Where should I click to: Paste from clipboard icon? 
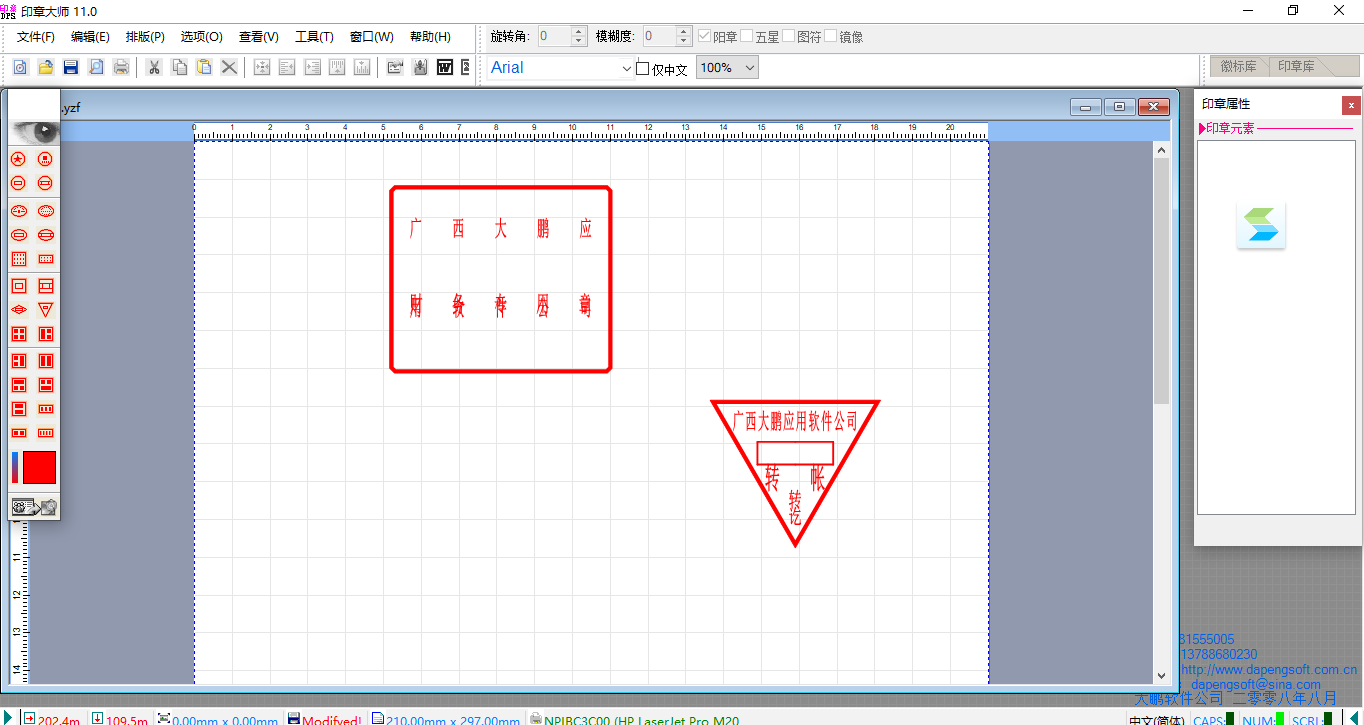tap(204, 67)
